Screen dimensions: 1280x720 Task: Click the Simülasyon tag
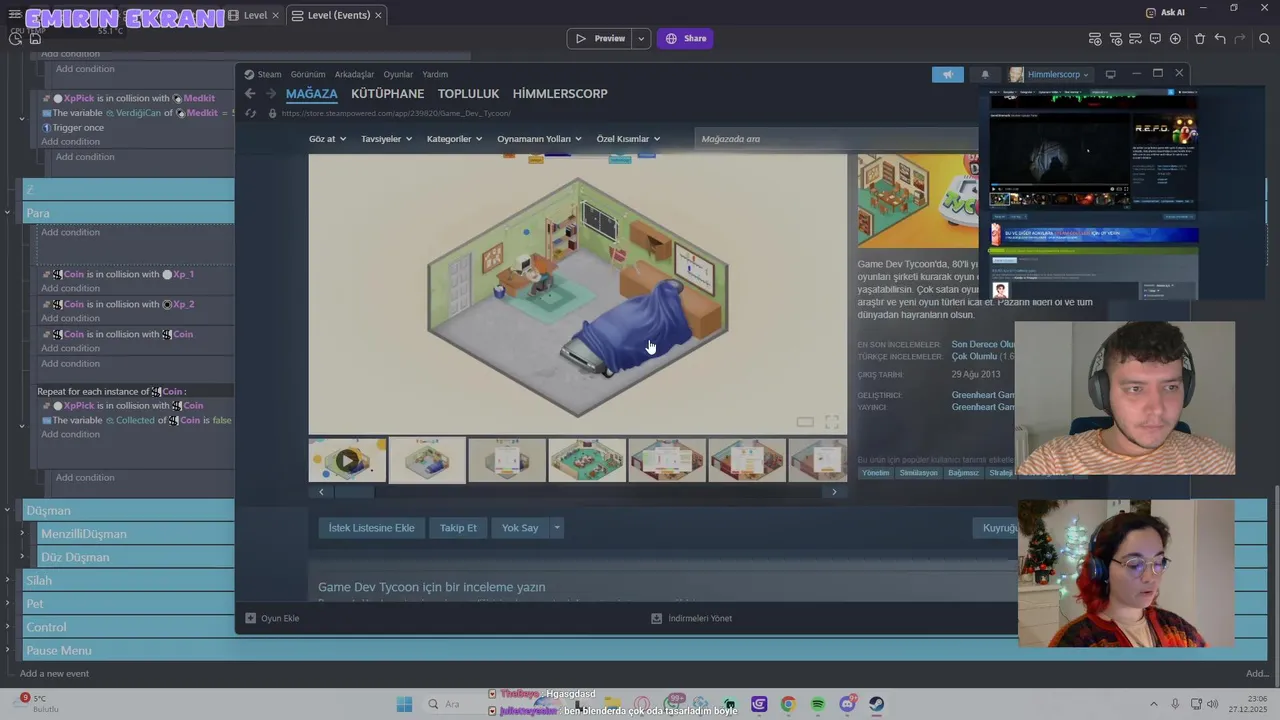click(918, 473)
